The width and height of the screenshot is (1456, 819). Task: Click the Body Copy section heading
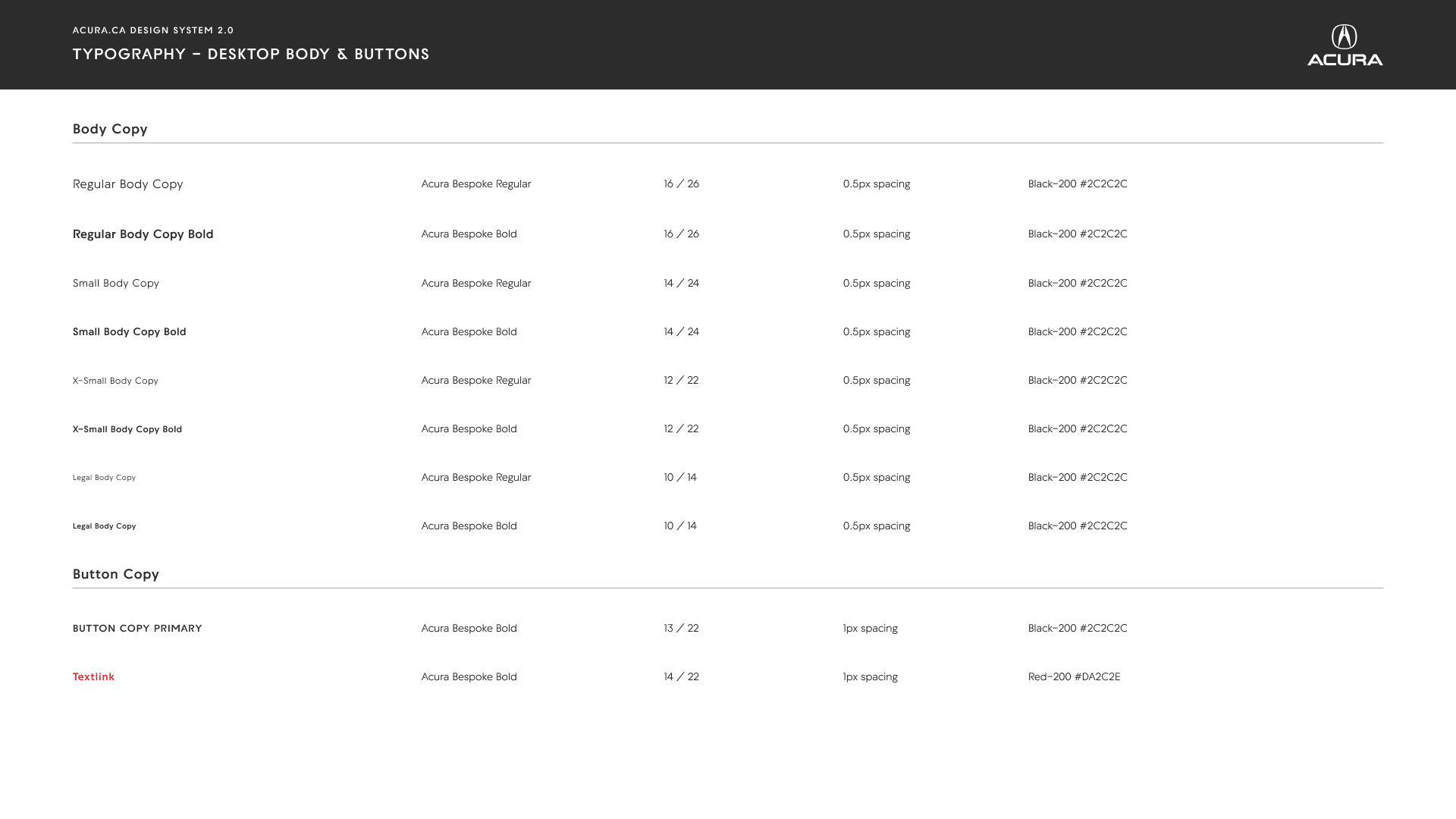click(x=110, y=129)
